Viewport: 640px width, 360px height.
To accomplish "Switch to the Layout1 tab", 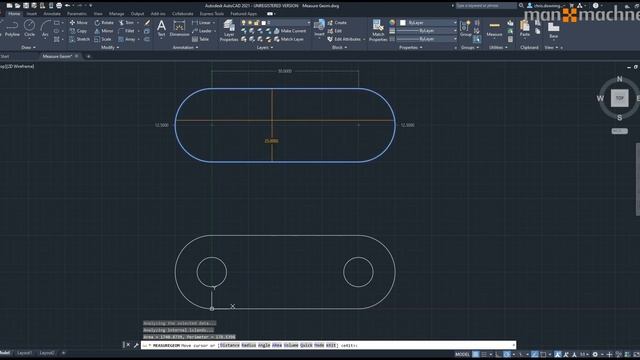I will (x=24, y=353).
